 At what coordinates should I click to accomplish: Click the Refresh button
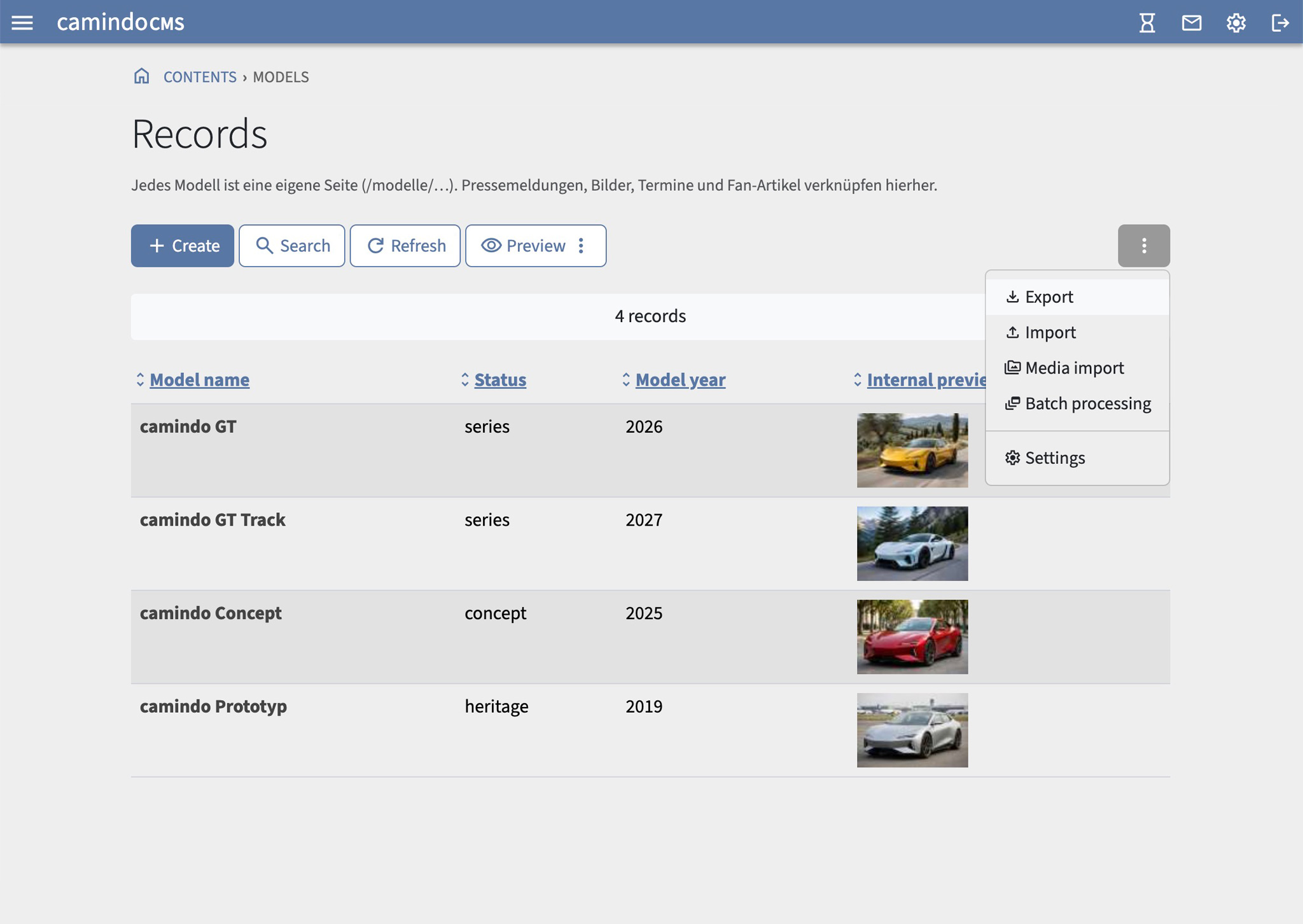point(405,246)
